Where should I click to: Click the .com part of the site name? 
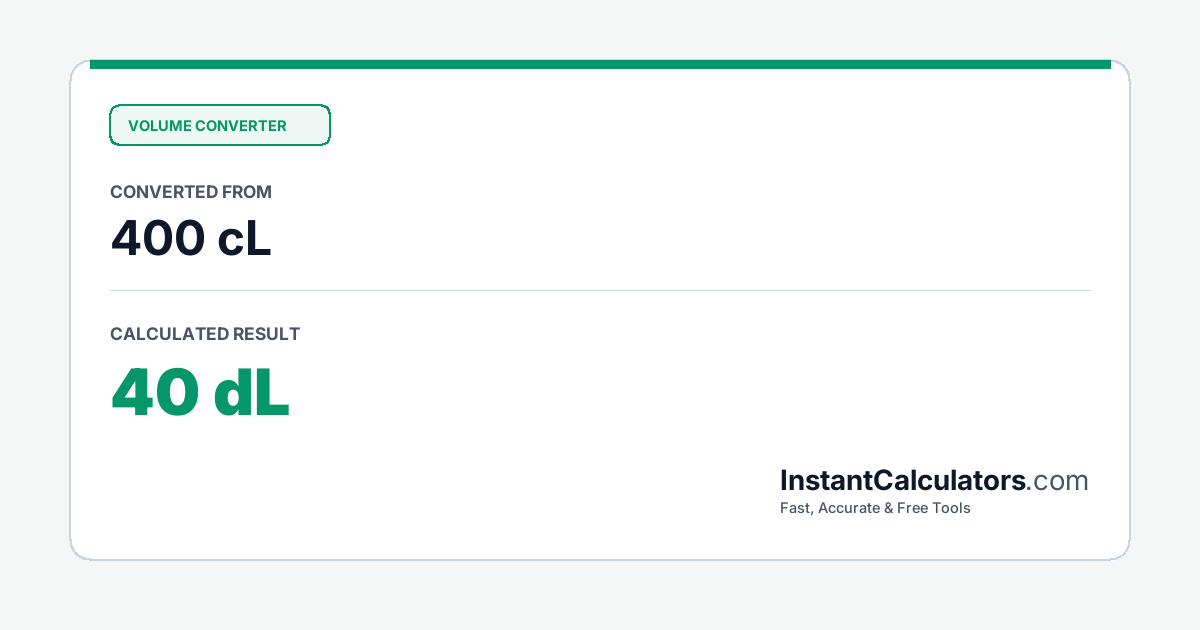(1057, 481)
